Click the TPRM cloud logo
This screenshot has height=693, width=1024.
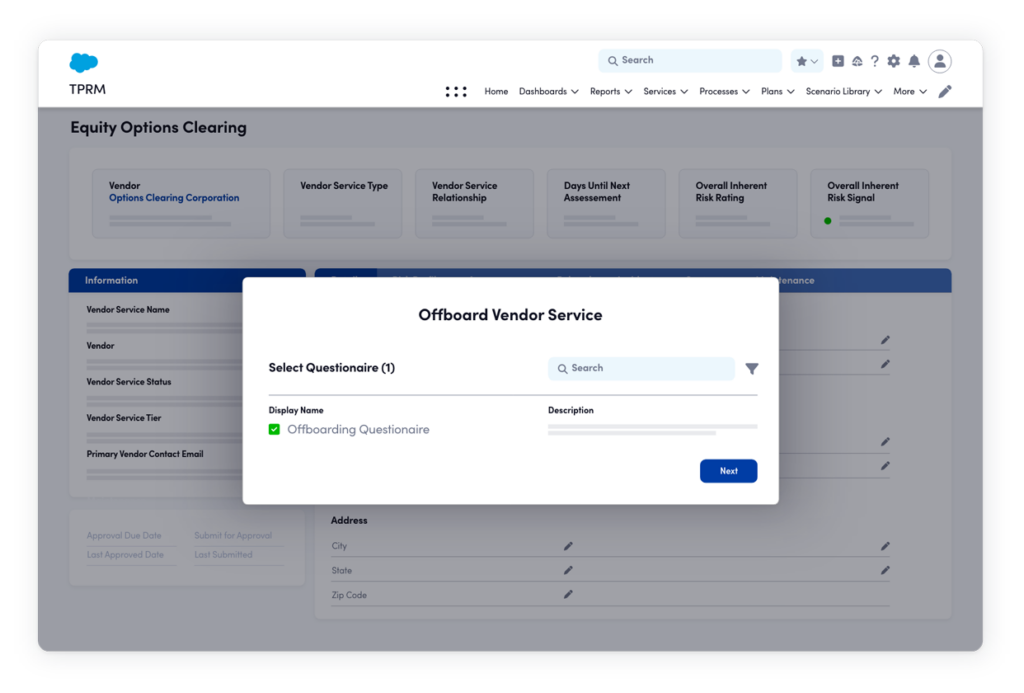[84, 62]
